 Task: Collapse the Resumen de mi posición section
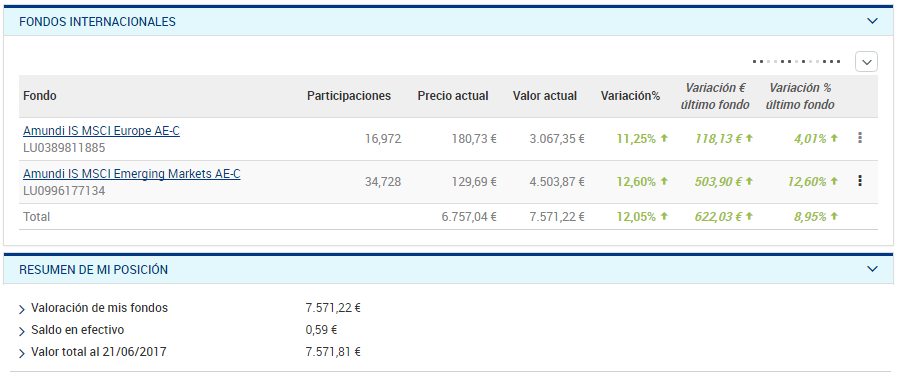pyautogui.click(x=872, y=269)
